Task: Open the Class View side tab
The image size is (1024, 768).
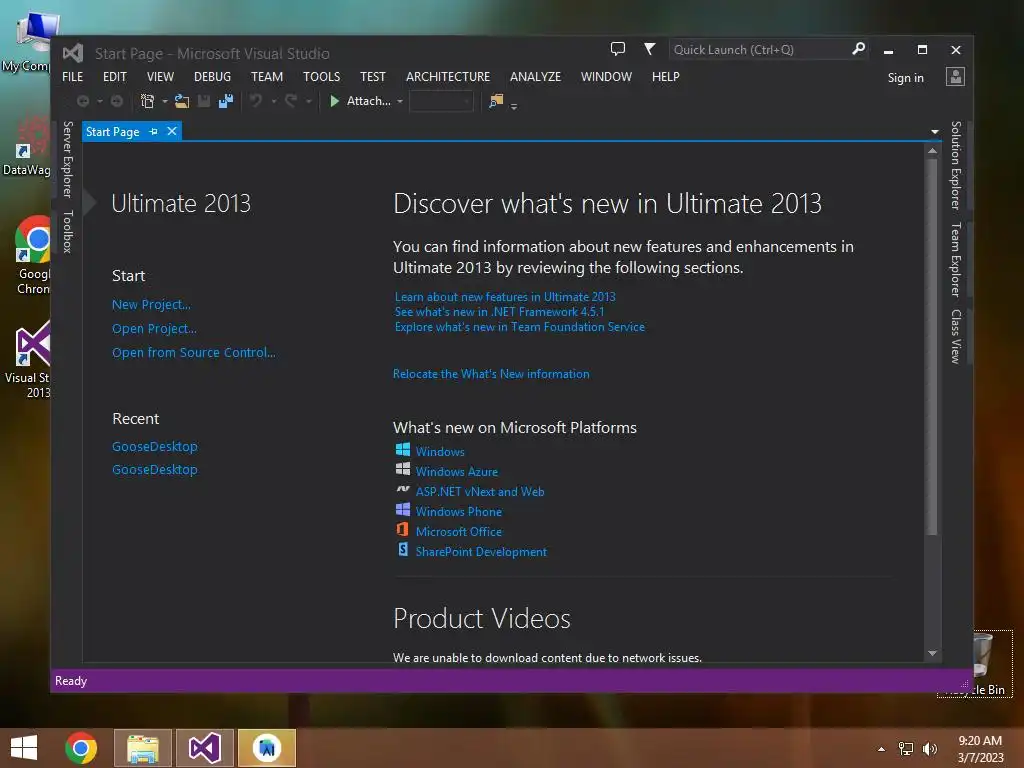Action: point(955,336)
